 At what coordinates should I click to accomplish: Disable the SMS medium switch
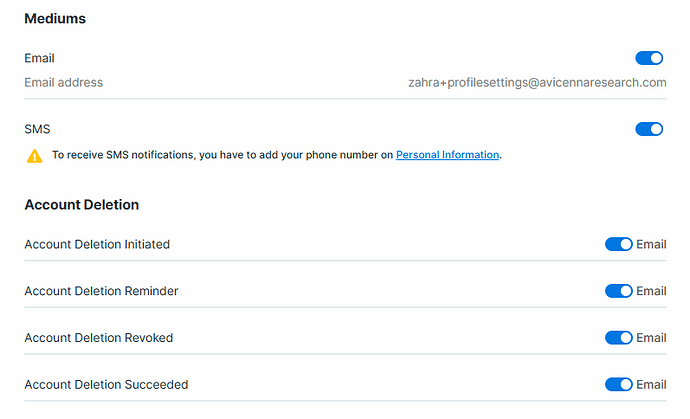[x=649, y=129]
